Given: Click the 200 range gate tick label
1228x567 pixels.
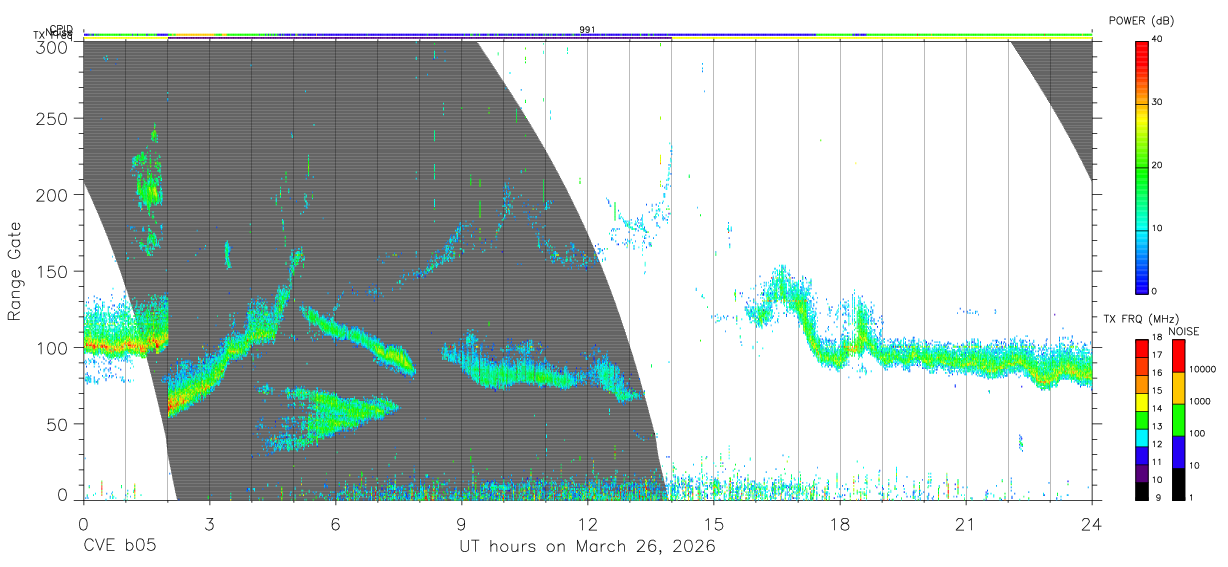Looking at the screenshot, I should click(53, 195).
